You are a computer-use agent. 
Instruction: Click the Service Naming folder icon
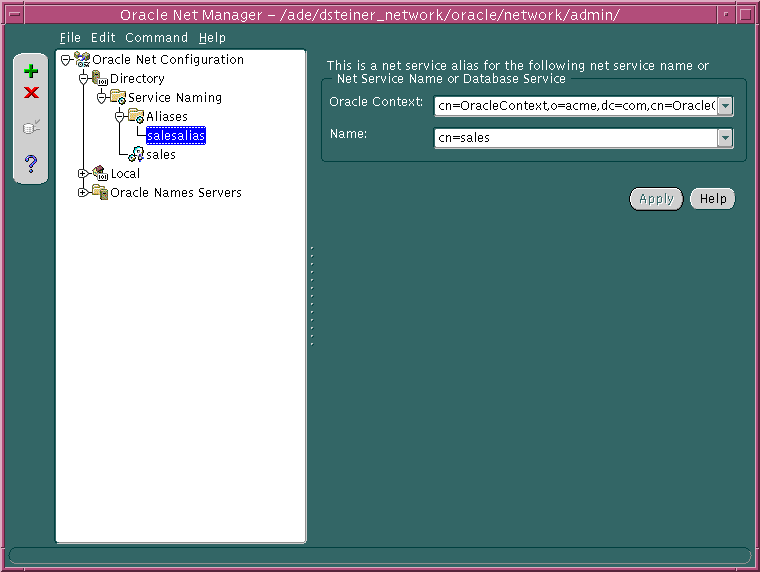118,98
